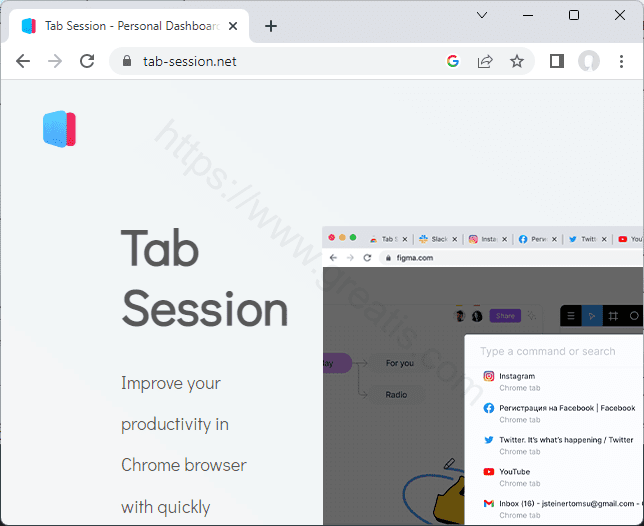Click the Google icon in address bar
Screen dimensions: 644x526
pos(453,61)
